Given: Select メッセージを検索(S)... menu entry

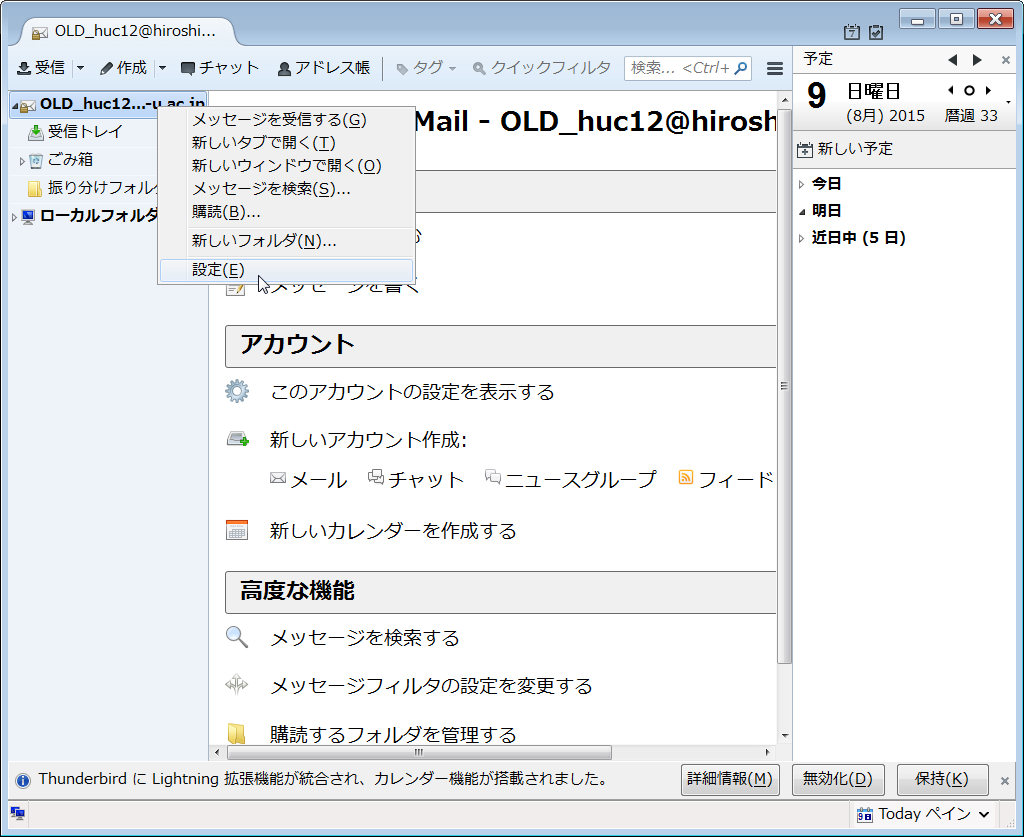Looking at the screenshot, I should click(286, 189).
